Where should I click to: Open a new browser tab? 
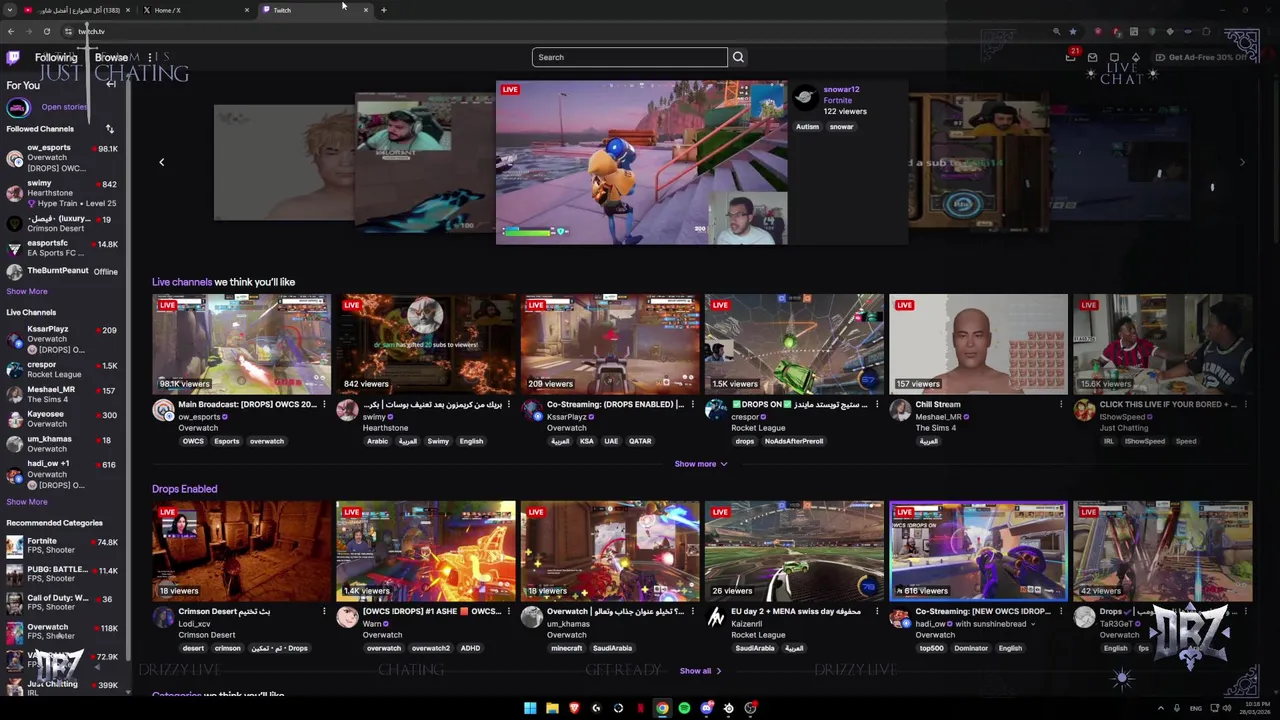[x=383, y=10]
